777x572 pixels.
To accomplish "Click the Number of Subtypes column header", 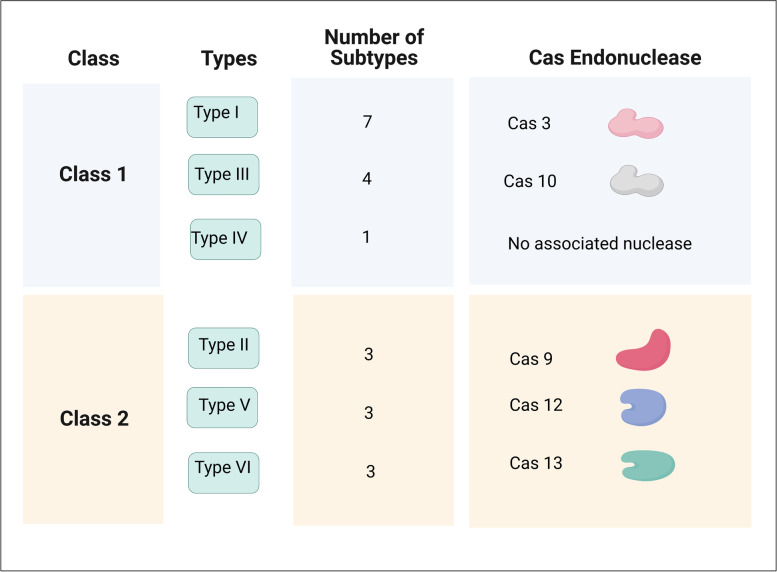I will [374, 47].
